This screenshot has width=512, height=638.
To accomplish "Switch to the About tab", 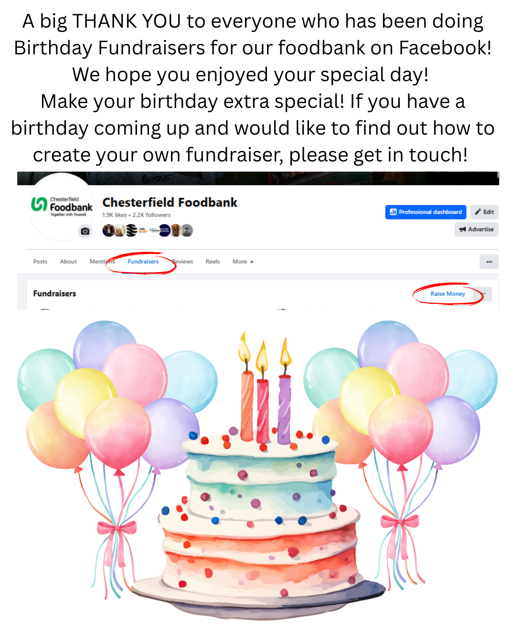I will (x=68, y=262).
